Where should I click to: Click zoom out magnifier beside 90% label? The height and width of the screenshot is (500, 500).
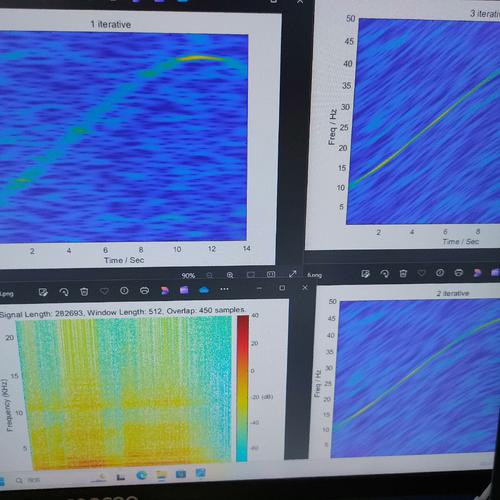point(210,275)
